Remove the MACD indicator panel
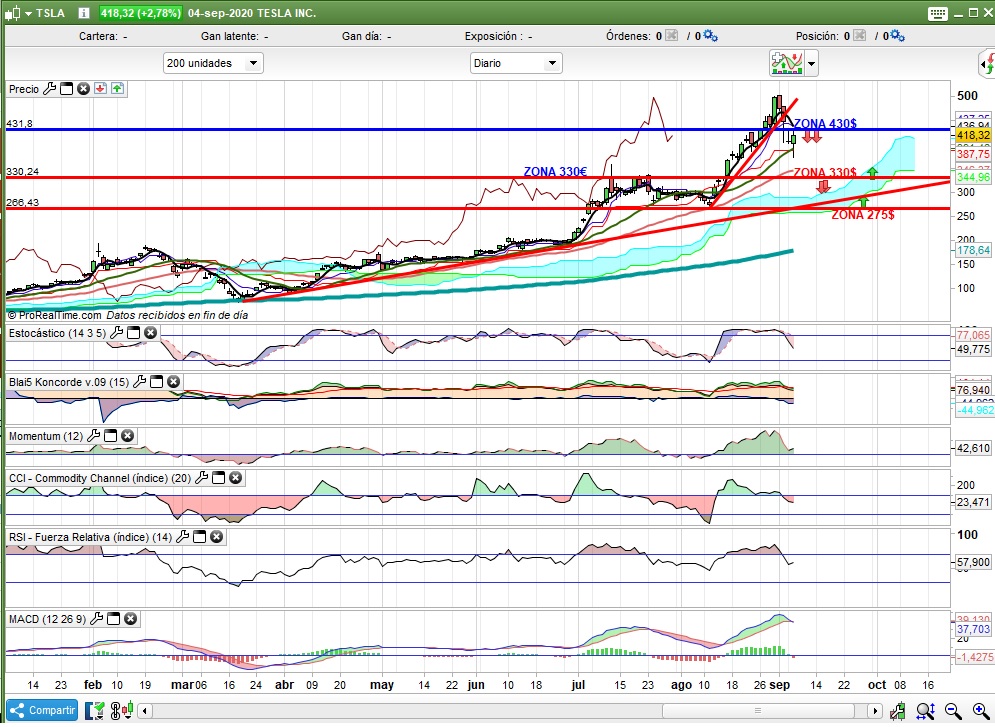The width and height of the screenshot is (995, 727). click(x=131, y=619)
